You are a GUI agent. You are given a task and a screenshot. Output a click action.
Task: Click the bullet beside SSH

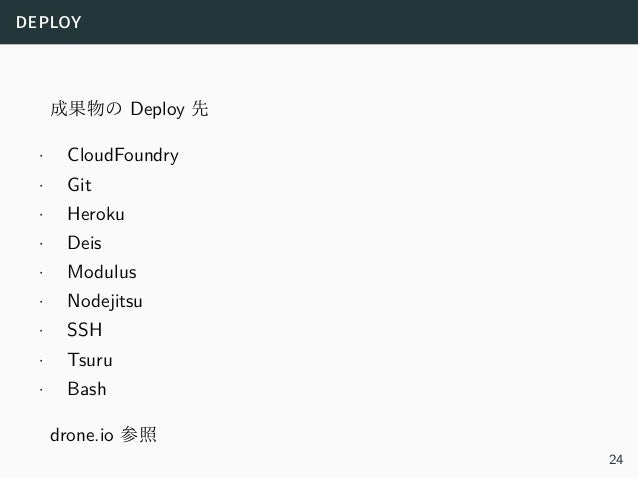(x=41, y=331)
